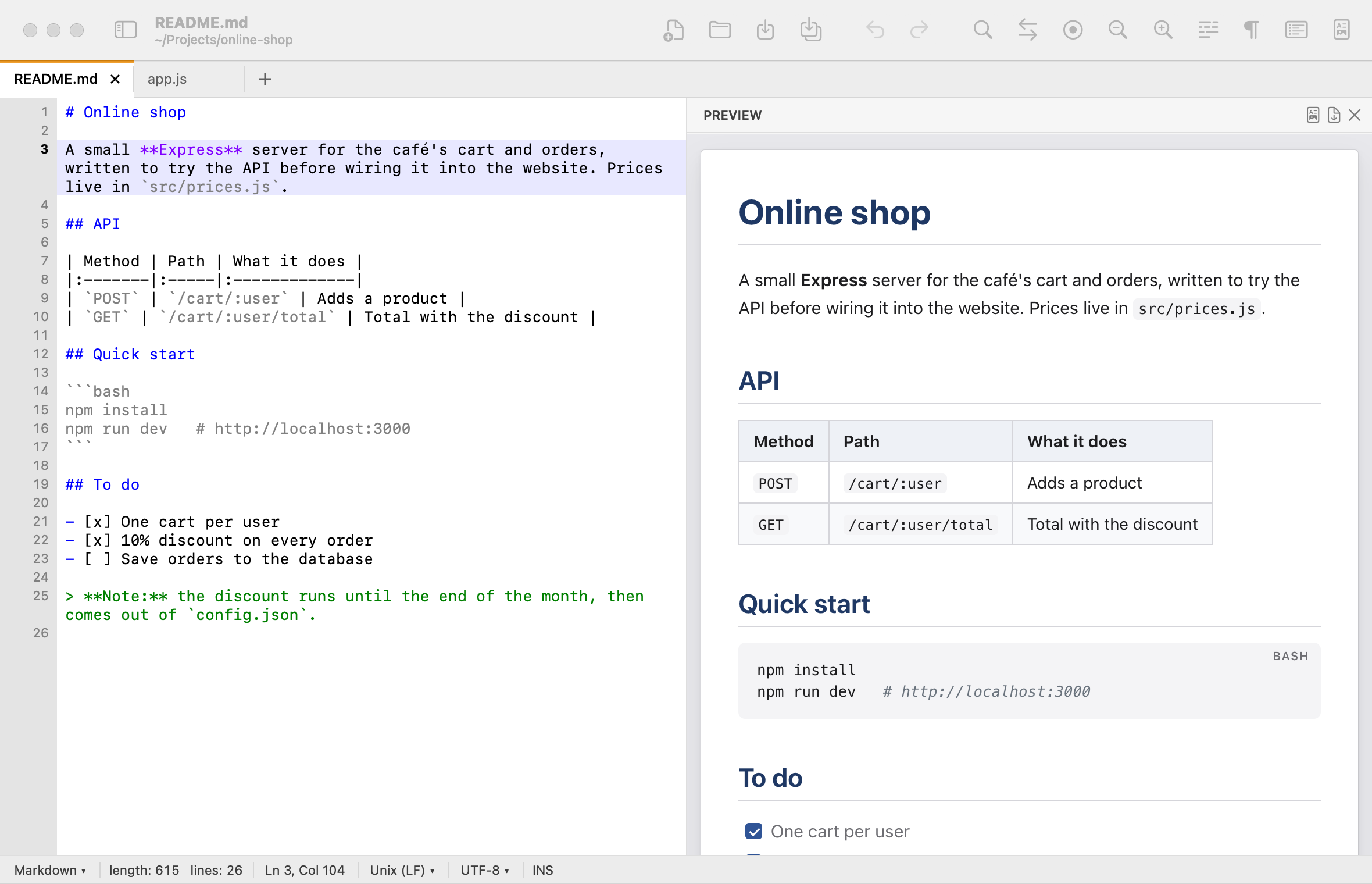Viewport: 1372px width, 884px height.
Task: Create a new document from toolbar
Action: (x=674, y=30)
